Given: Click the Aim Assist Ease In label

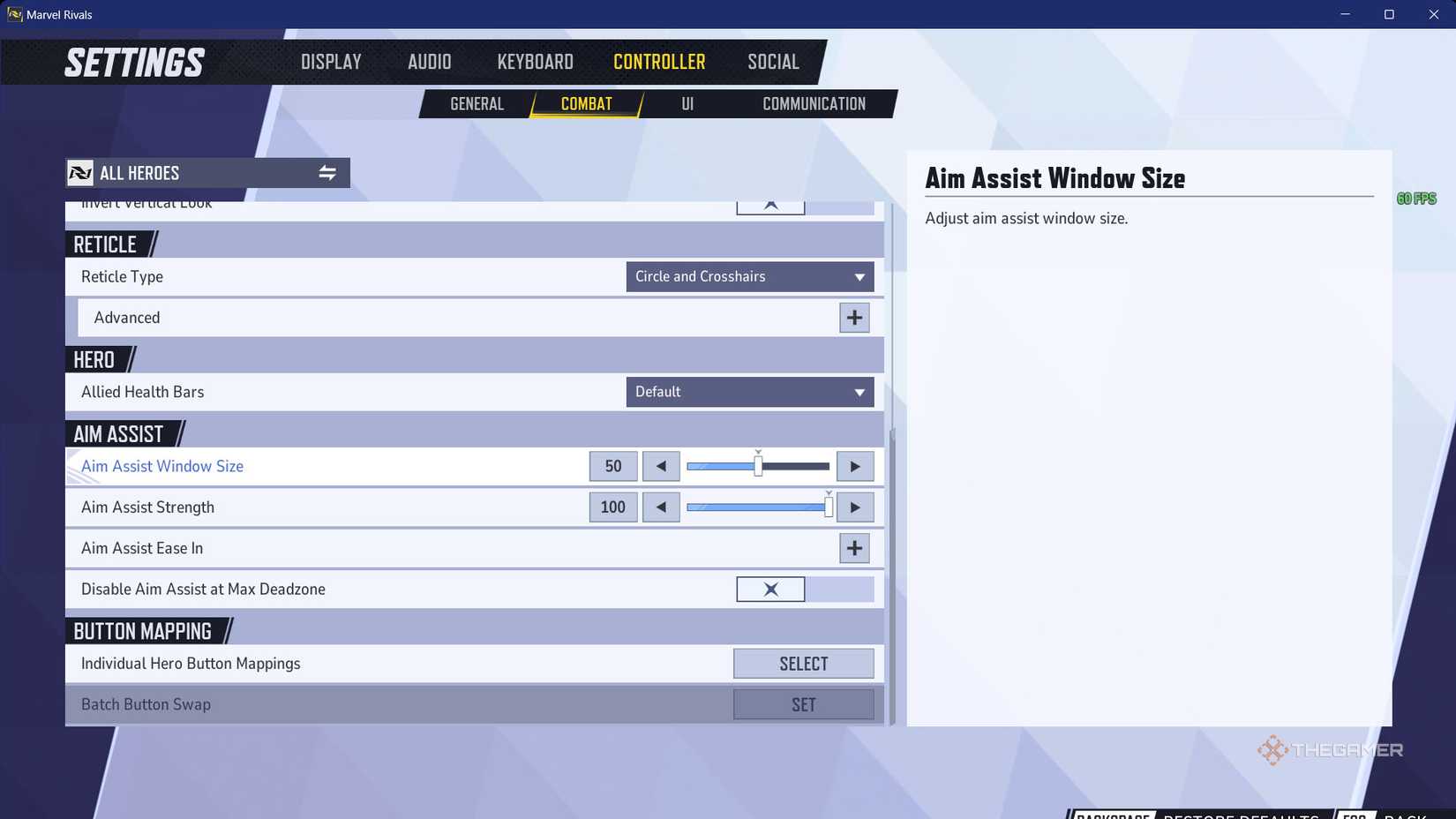Looking at the screenshot, I should tap(142, 548).
